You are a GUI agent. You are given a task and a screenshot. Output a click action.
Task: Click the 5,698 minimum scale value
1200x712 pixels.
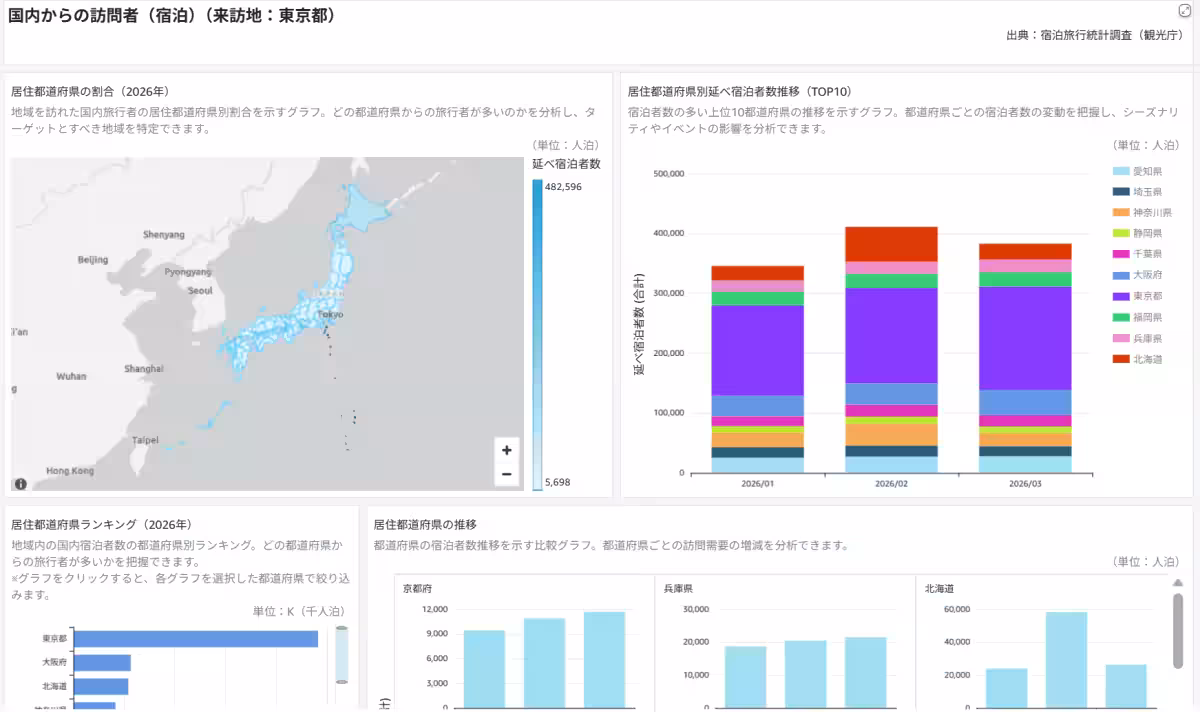(x=558, y=482)
